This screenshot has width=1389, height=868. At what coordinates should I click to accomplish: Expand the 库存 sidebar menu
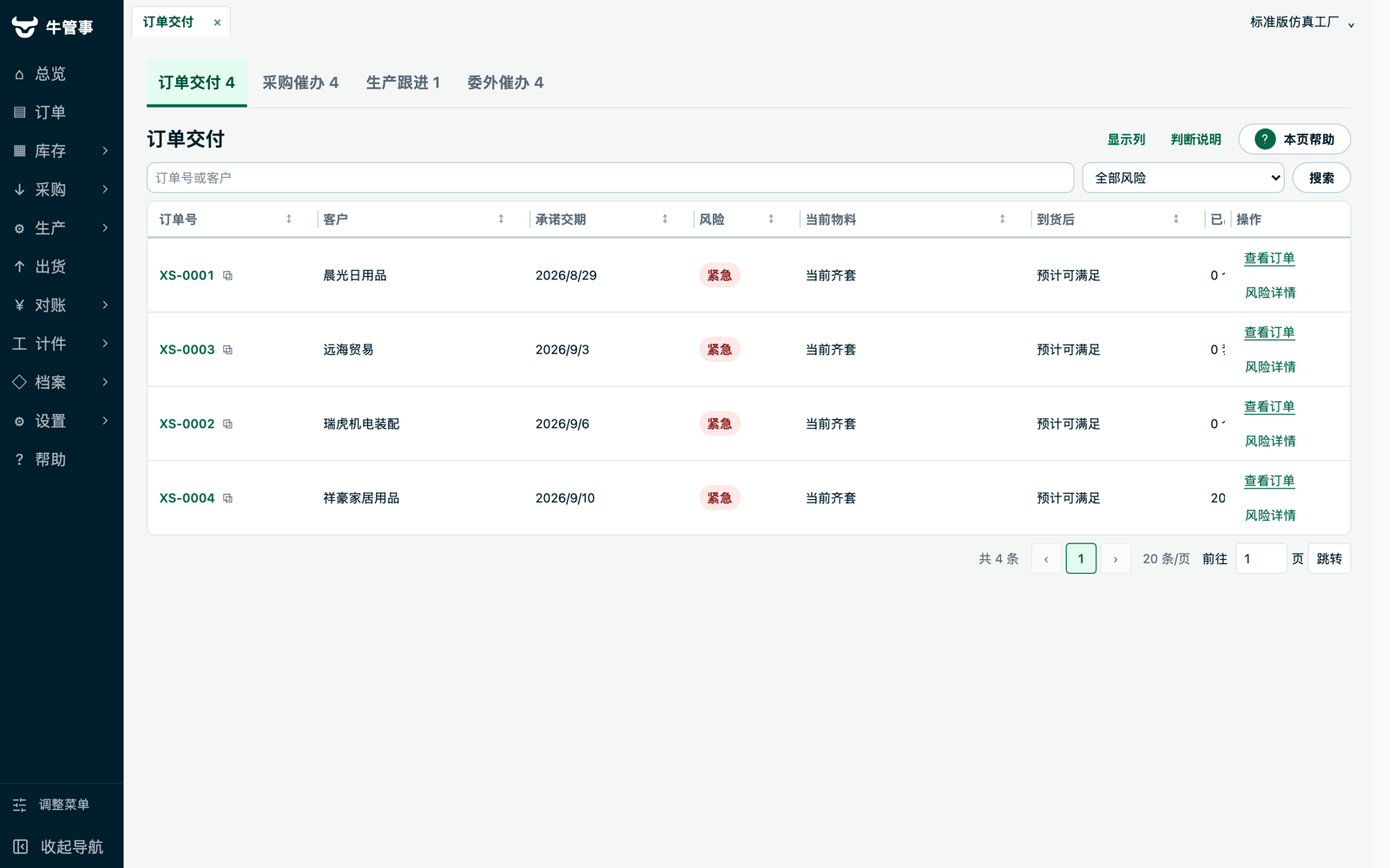pyautogui.click(x=62, y=151)
